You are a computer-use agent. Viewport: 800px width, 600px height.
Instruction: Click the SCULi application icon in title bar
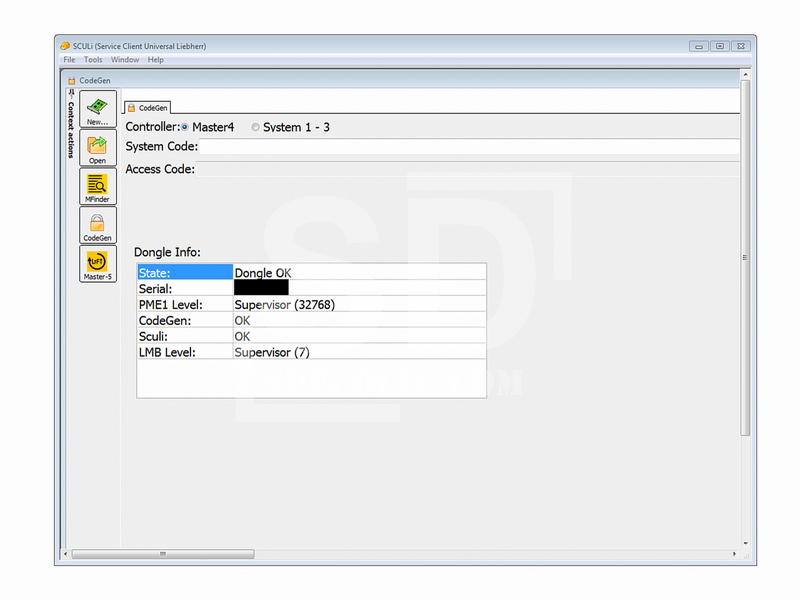coord(65,46)
